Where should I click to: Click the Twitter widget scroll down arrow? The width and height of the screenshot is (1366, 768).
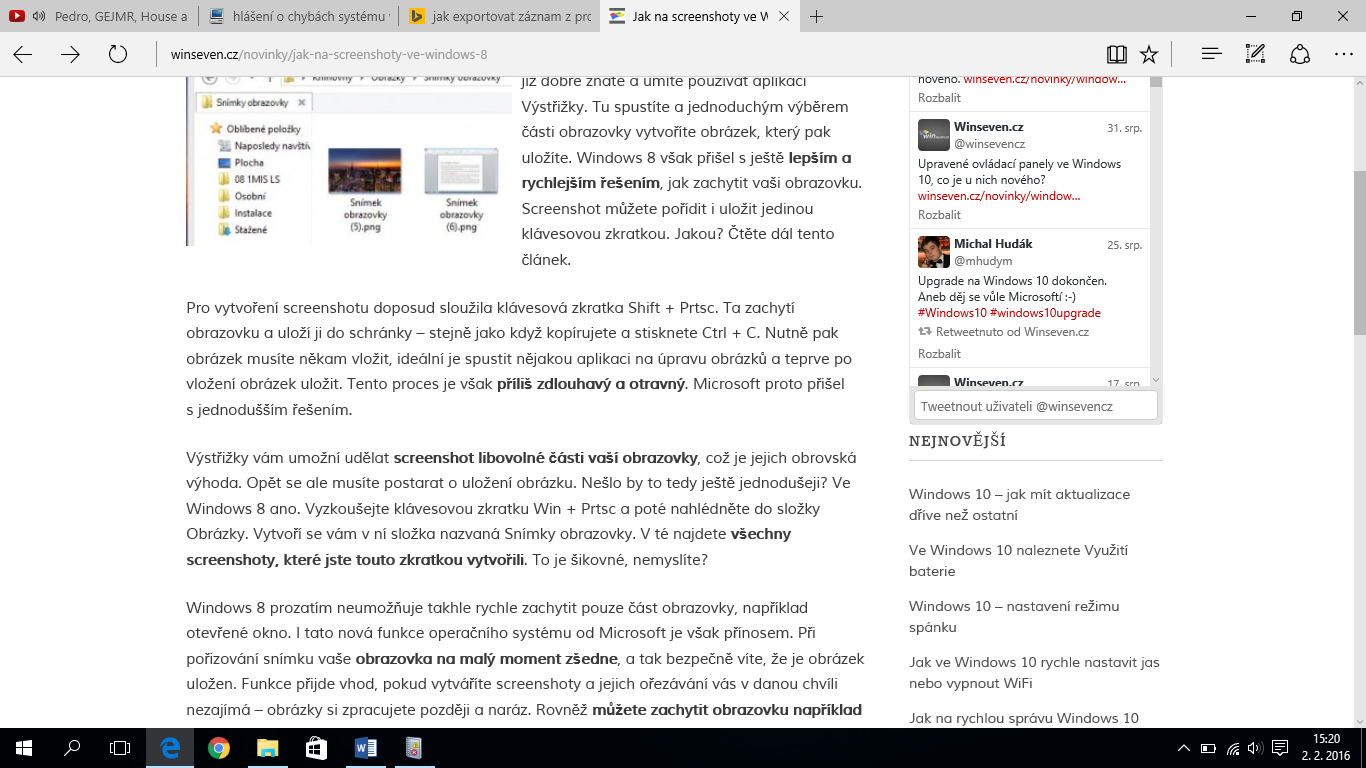[1156, 380]
